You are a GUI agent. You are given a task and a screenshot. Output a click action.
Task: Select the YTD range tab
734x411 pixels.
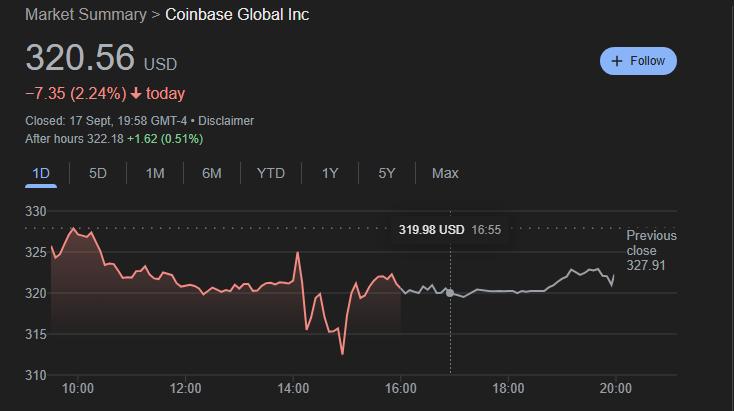click(271, 174)
